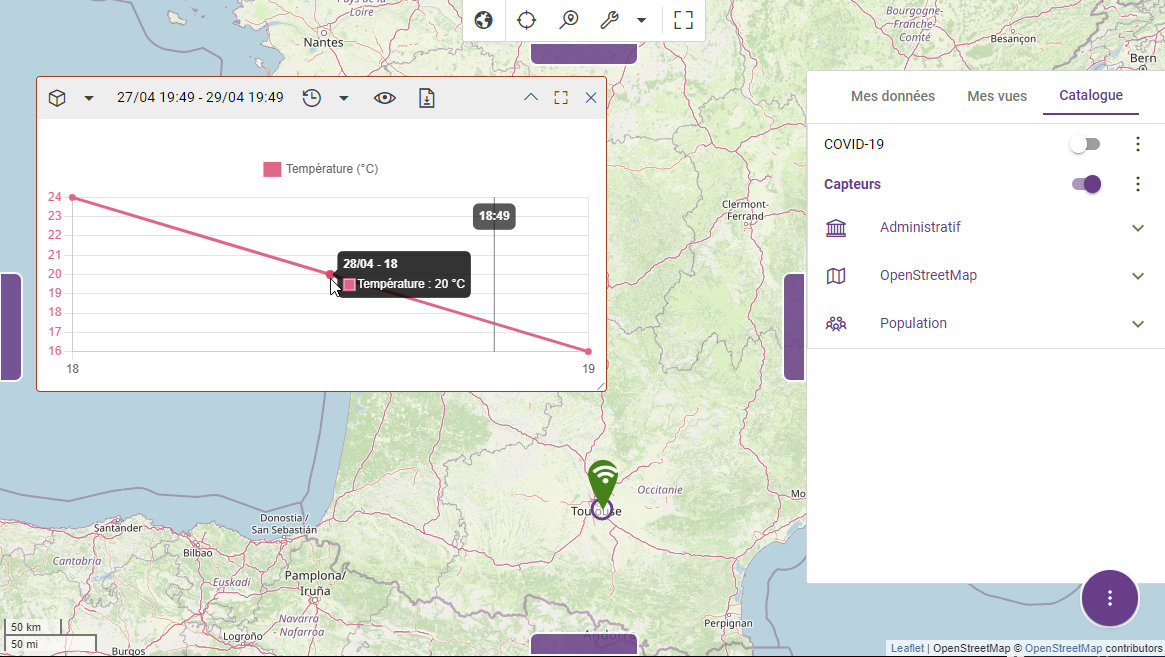Click the green sensor marker on Toulouse
This screenshot has width=1165, height=657.
(602, 480)
